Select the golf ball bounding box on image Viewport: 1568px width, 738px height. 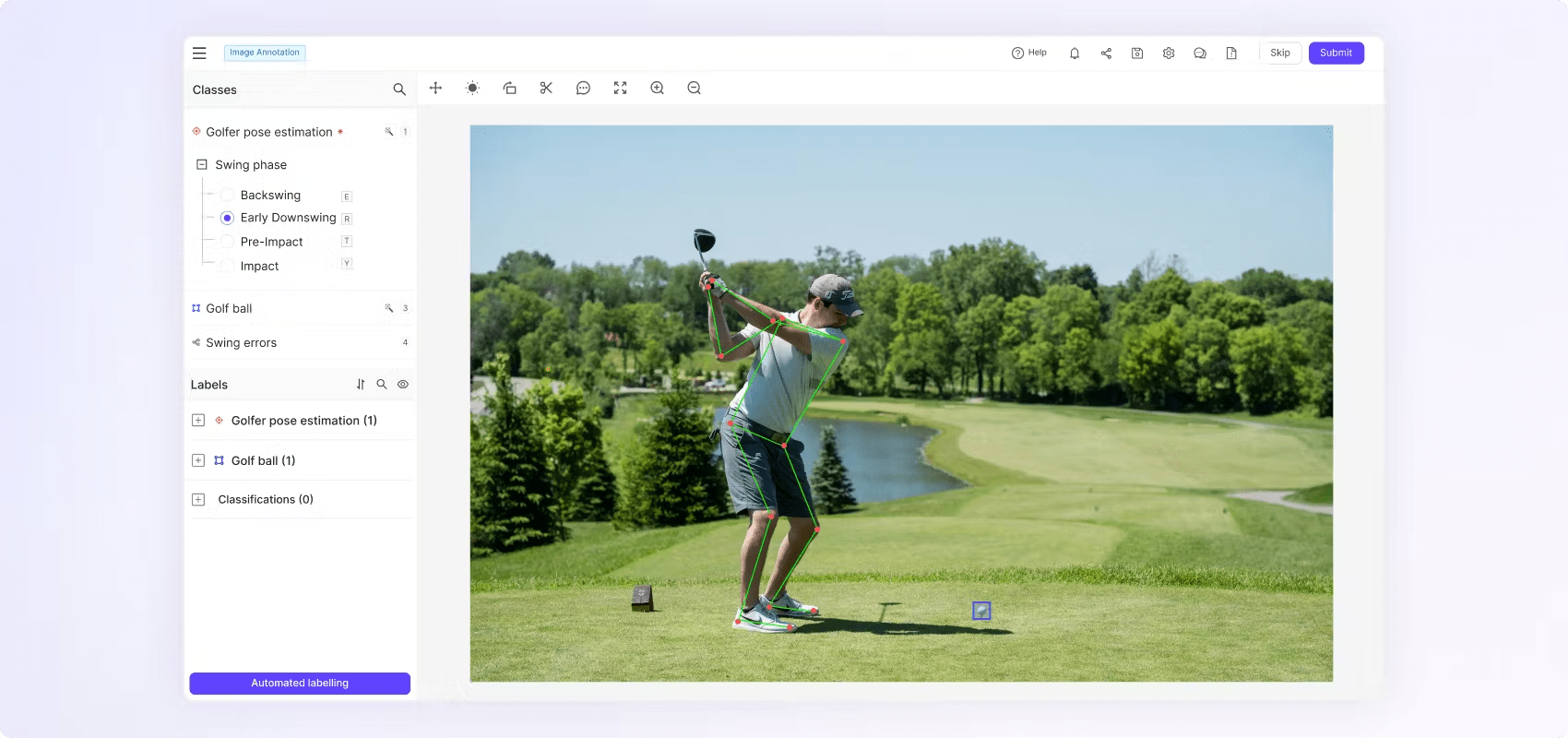(x=981, y=611)
